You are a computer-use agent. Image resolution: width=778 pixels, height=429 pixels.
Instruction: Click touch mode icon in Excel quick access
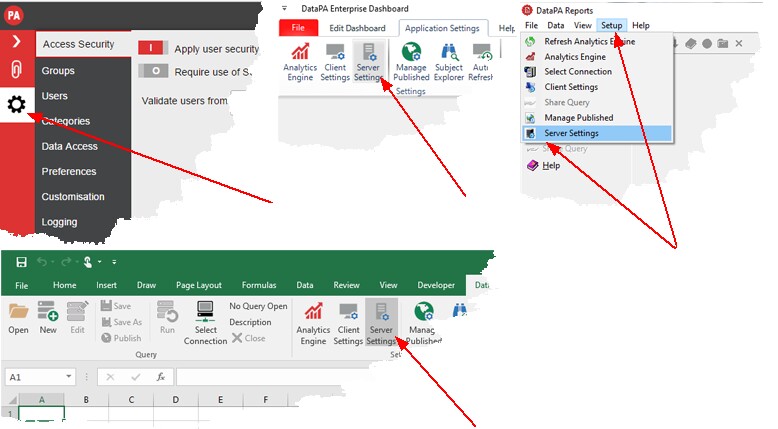click(x=88, y=262)
